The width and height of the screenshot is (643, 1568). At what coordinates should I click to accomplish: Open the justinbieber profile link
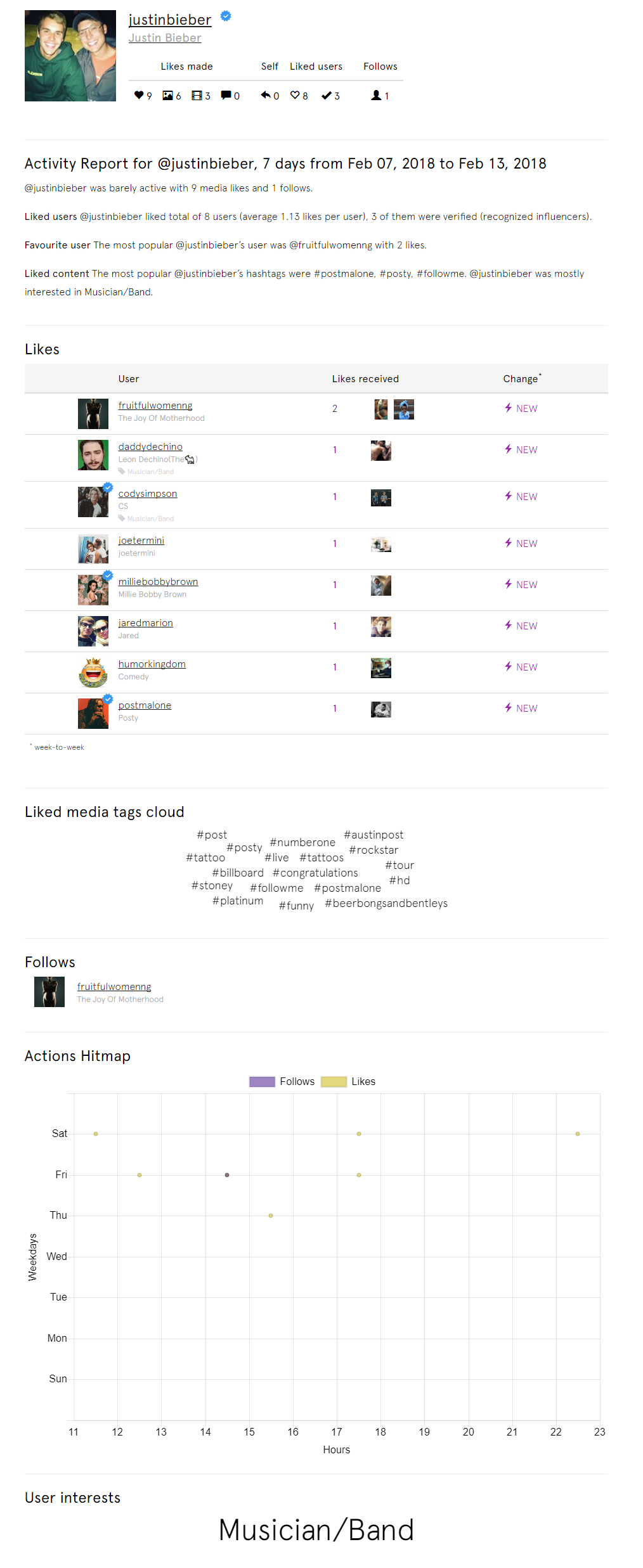(x=170, y=20)
